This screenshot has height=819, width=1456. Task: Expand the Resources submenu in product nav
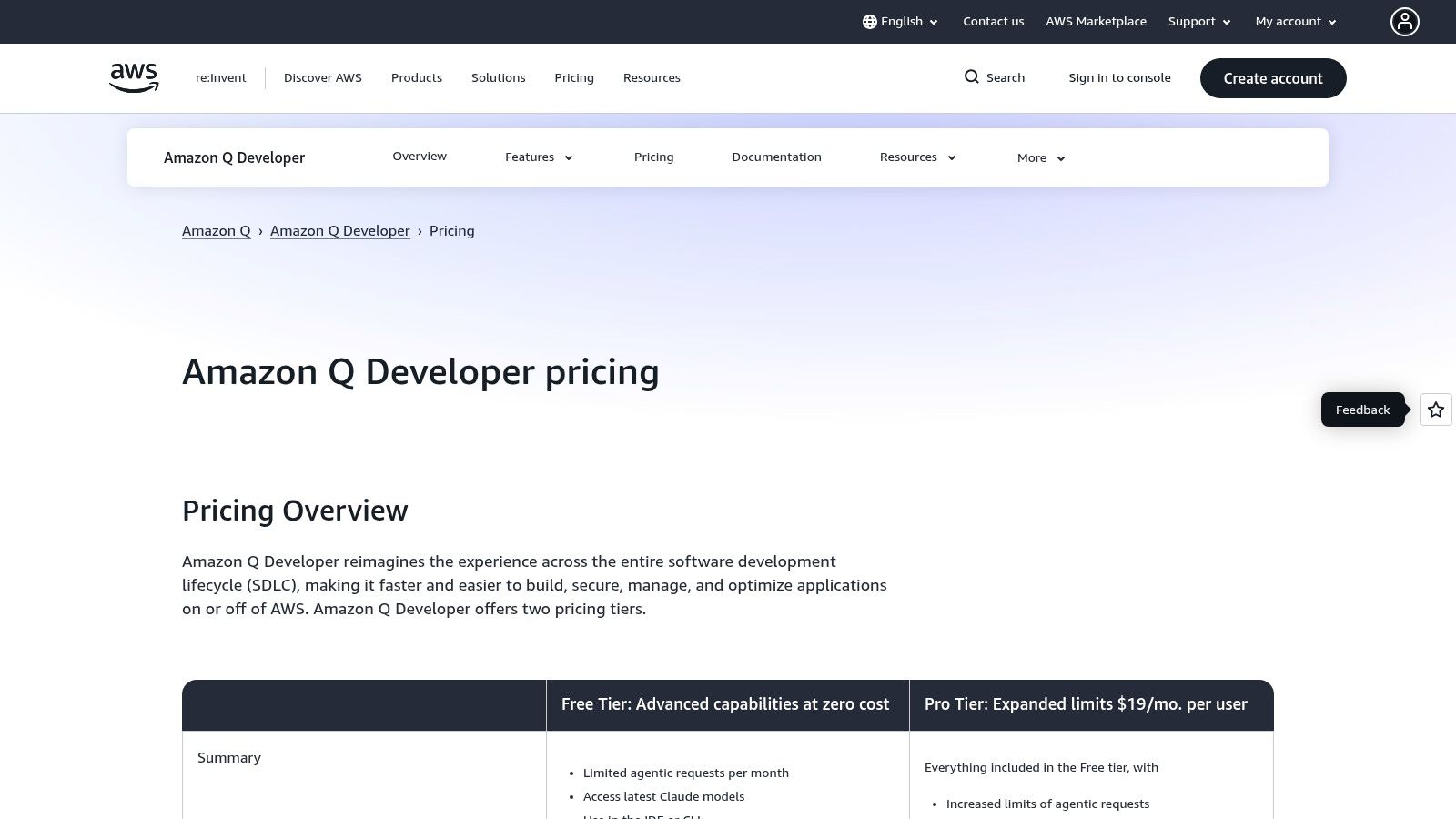coord(917,157)
